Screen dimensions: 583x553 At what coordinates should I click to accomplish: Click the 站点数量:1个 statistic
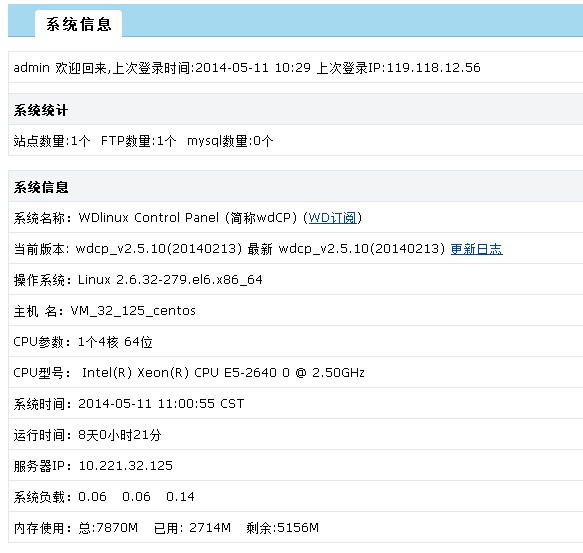(52, 141)
